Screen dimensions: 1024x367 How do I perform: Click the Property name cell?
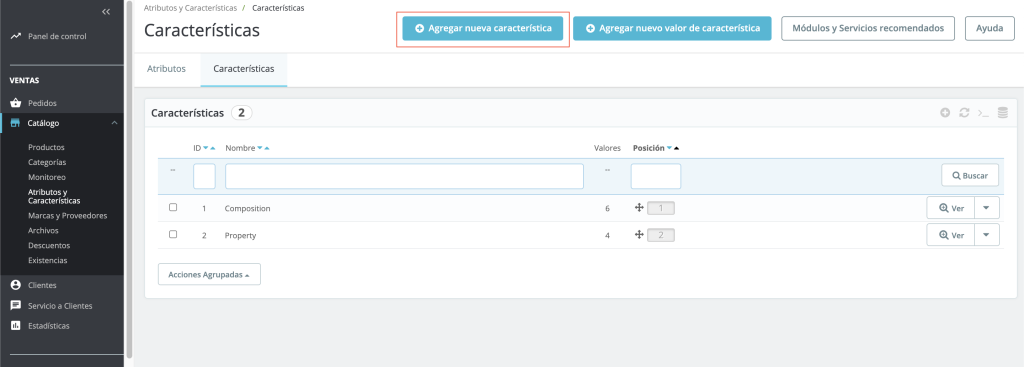tap(240, 235)
